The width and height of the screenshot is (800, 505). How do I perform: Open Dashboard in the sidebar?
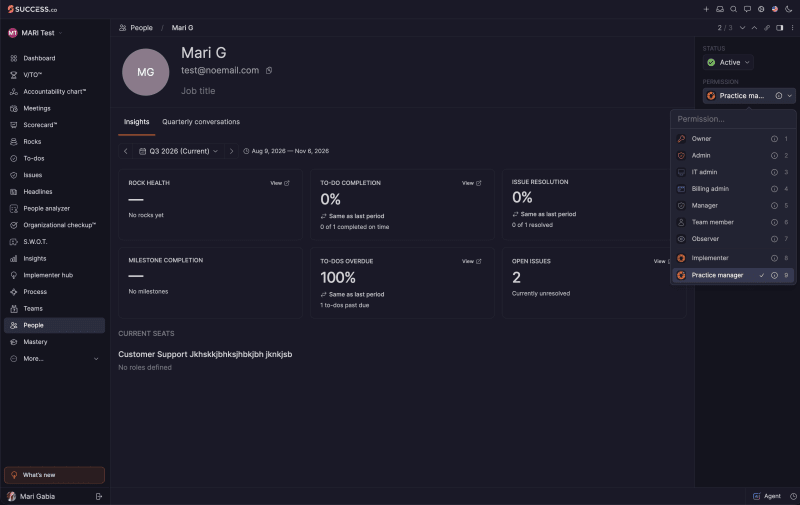click(54, 58)
